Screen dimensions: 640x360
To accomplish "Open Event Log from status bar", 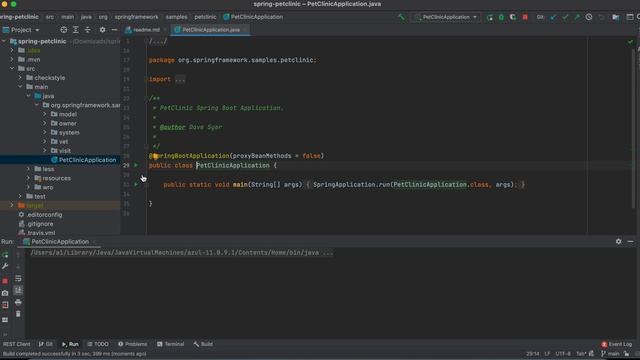I will click(x=616, y=344).
